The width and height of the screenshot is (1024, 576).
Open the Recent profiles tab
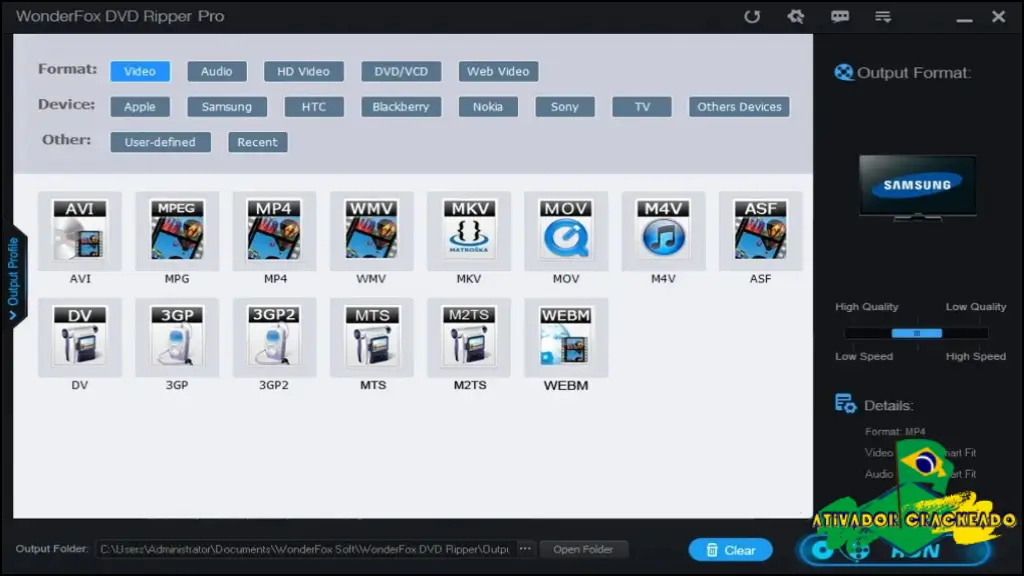click(x=257, y=142)
